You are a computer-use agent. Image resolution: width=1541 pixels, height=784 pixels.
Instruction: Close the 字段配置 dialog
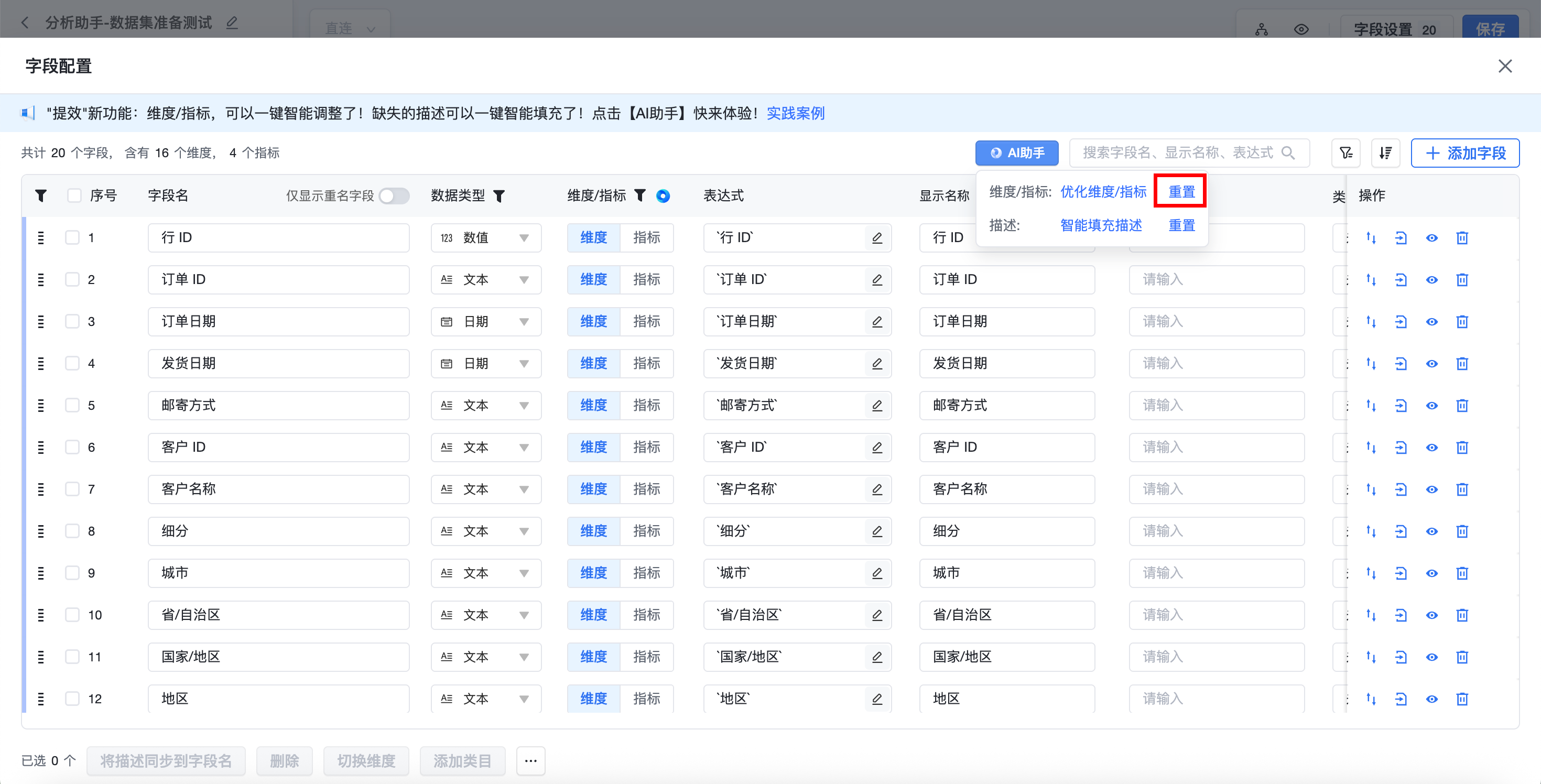click(x=1505, y=66)
